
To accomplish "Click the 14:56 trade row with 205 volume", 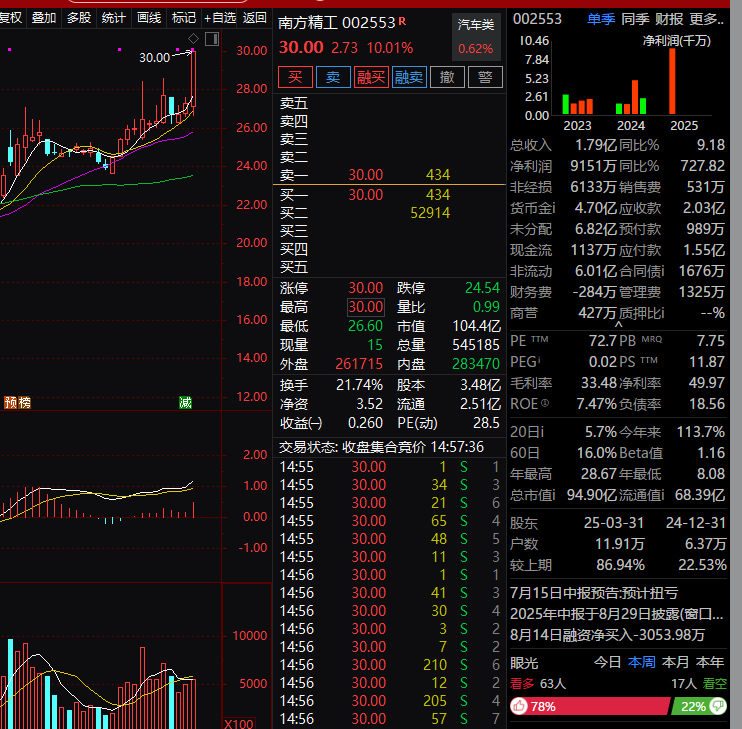I will 389,701.
